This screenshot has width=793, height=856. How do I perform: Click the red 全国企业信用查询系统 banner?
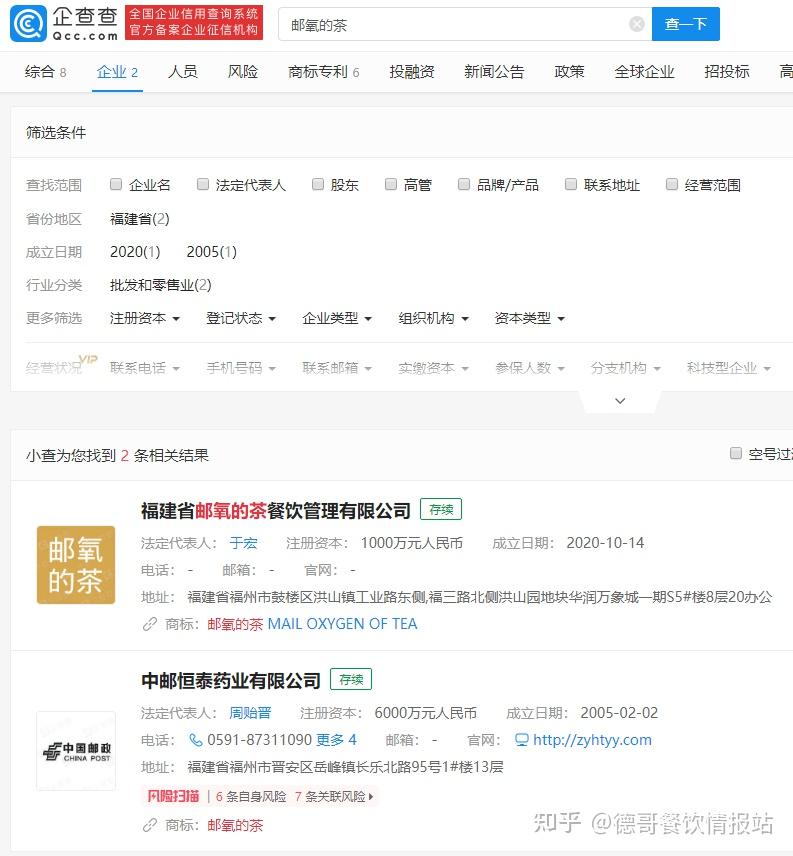coord(194,22)
